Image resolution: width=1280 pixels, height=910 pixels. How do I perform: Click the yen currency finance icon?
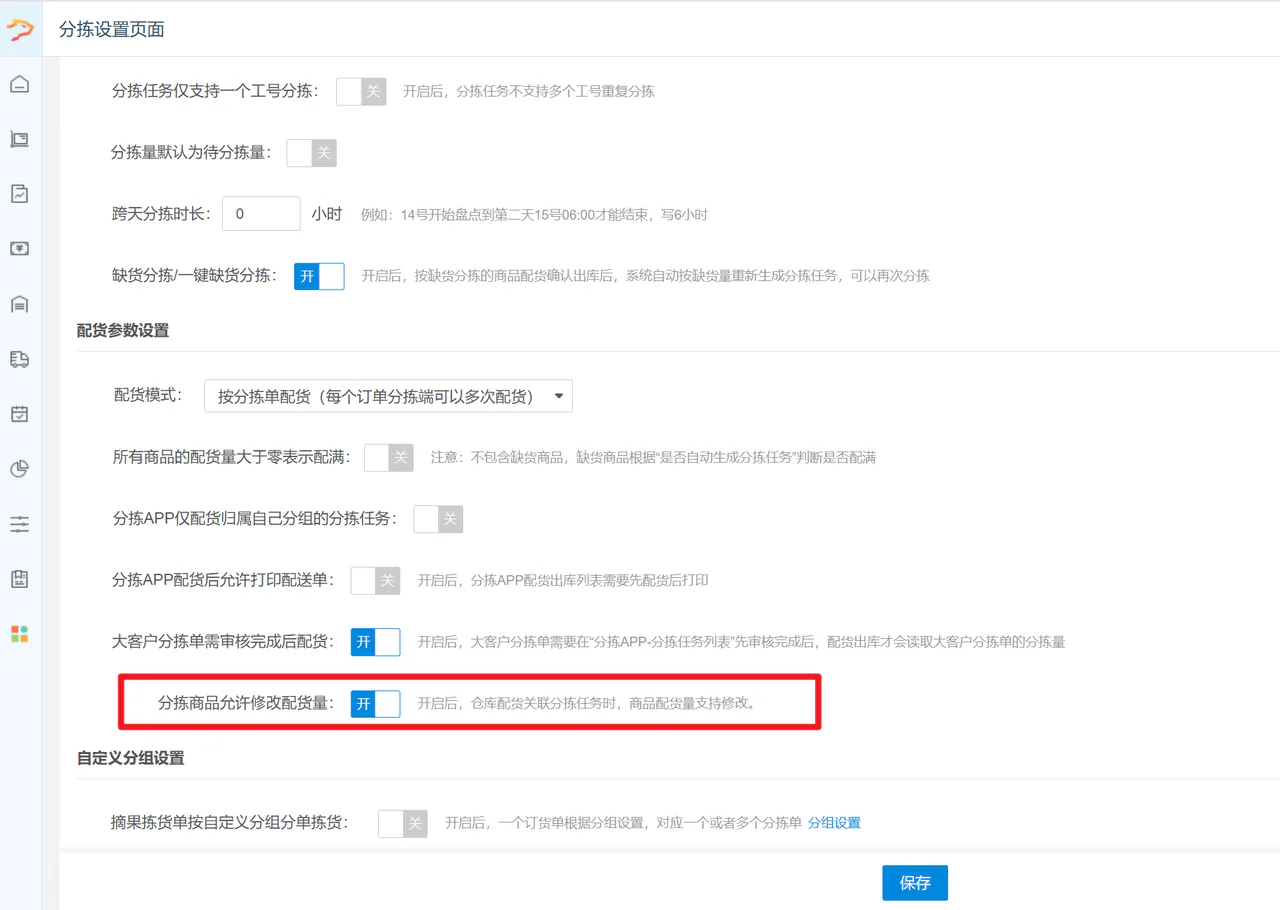tap(20, 249)
